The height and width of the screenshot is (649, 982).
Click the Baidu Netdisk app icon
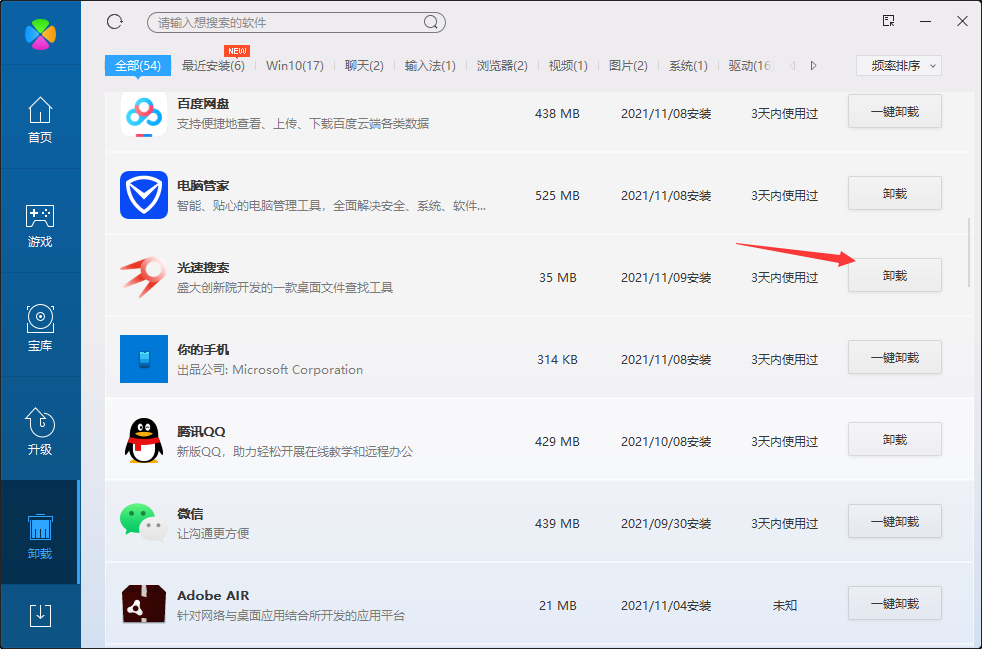pyautogui.click(x=144, y=113)
